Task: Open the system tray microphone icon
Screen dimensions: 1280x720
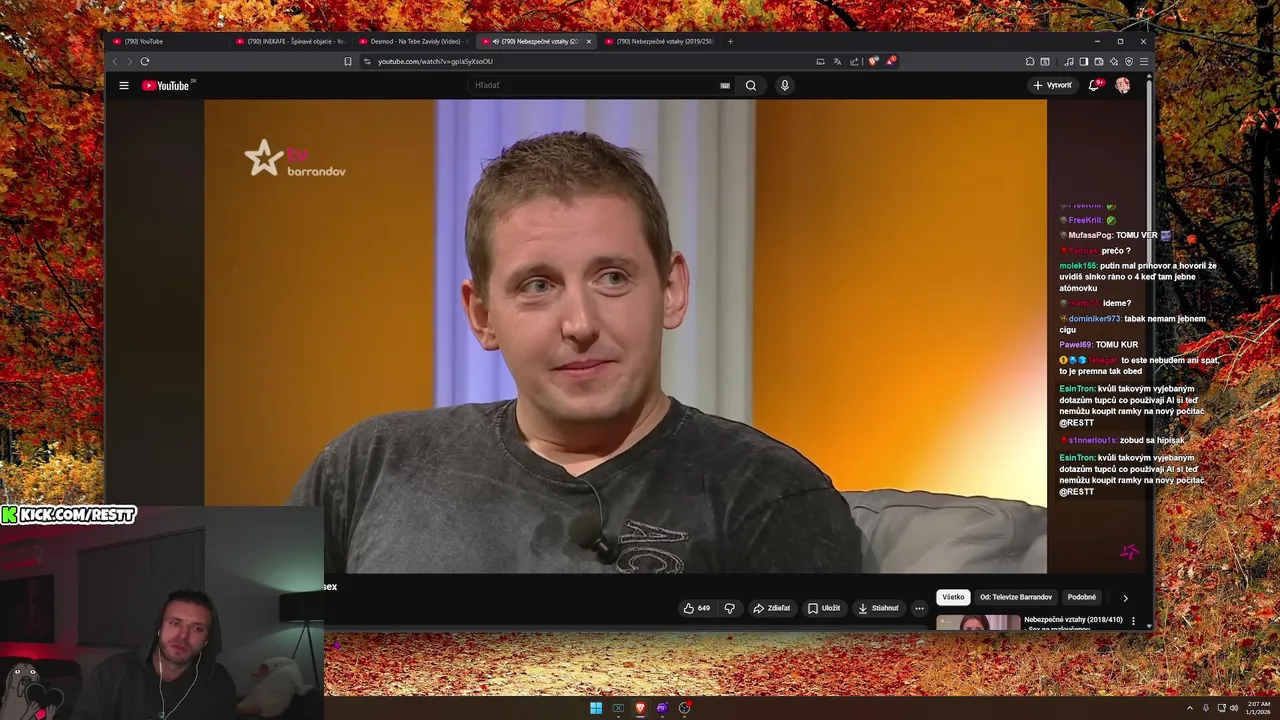Action: coord(1206,708)
